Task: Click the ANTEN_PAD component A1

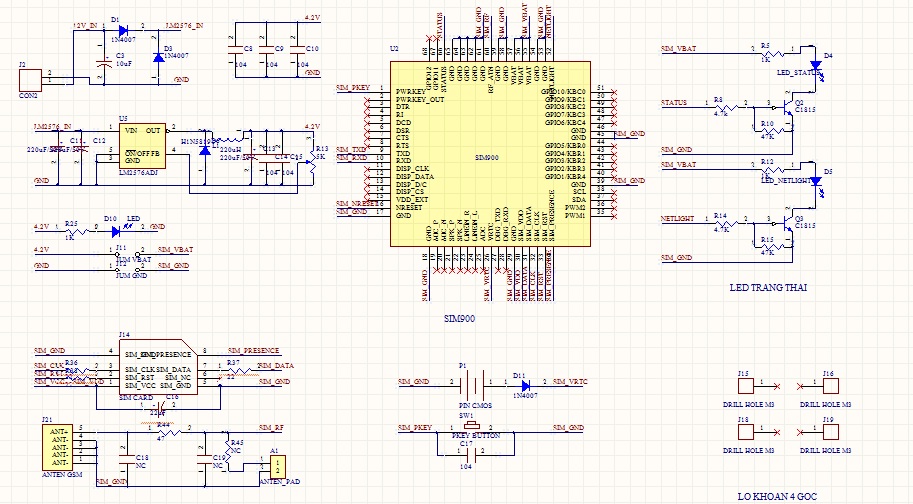Action: click(x=278, y=465)
